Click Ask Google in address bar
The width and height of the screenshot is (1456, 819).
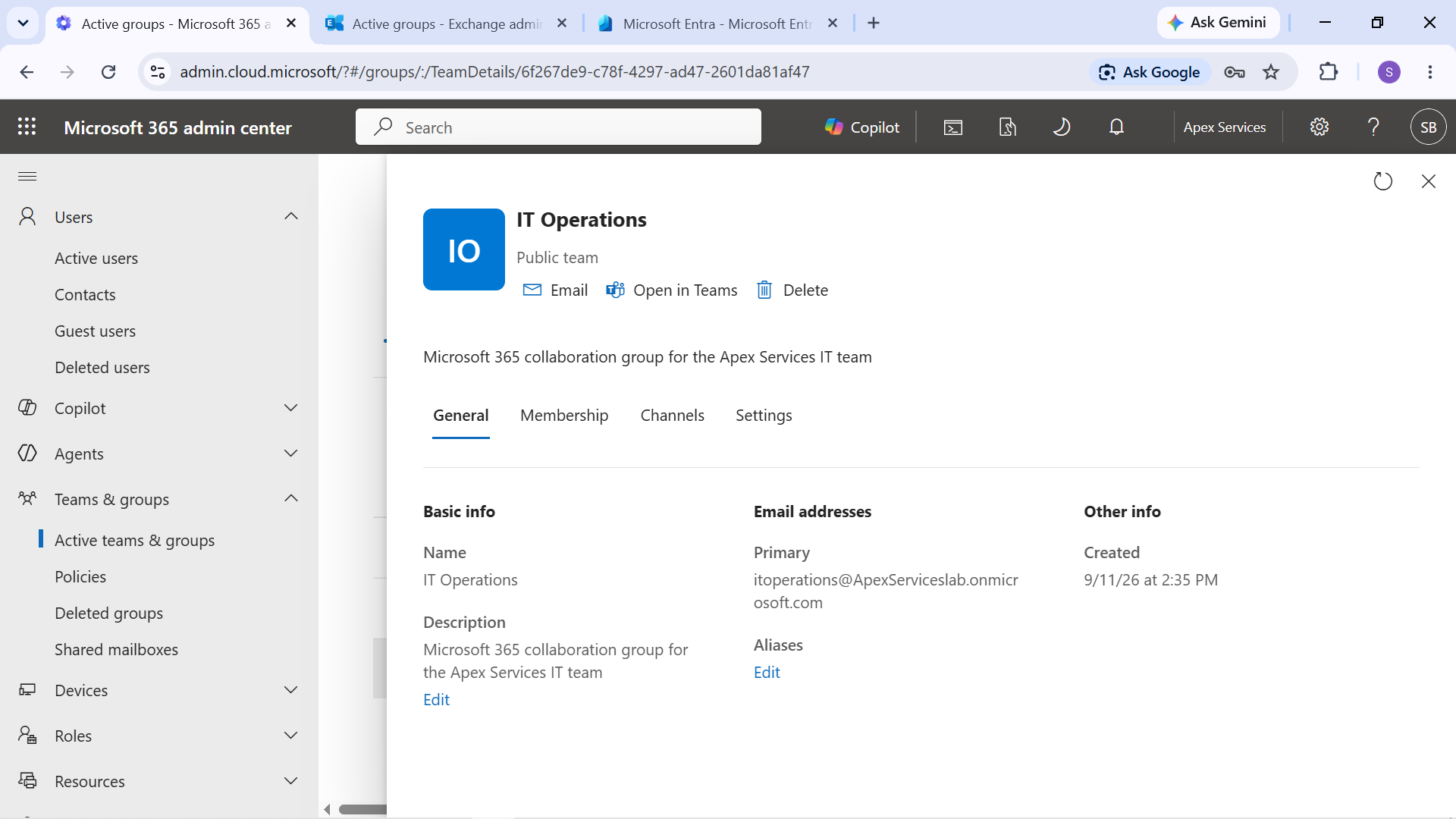(x=1150, y=72)
